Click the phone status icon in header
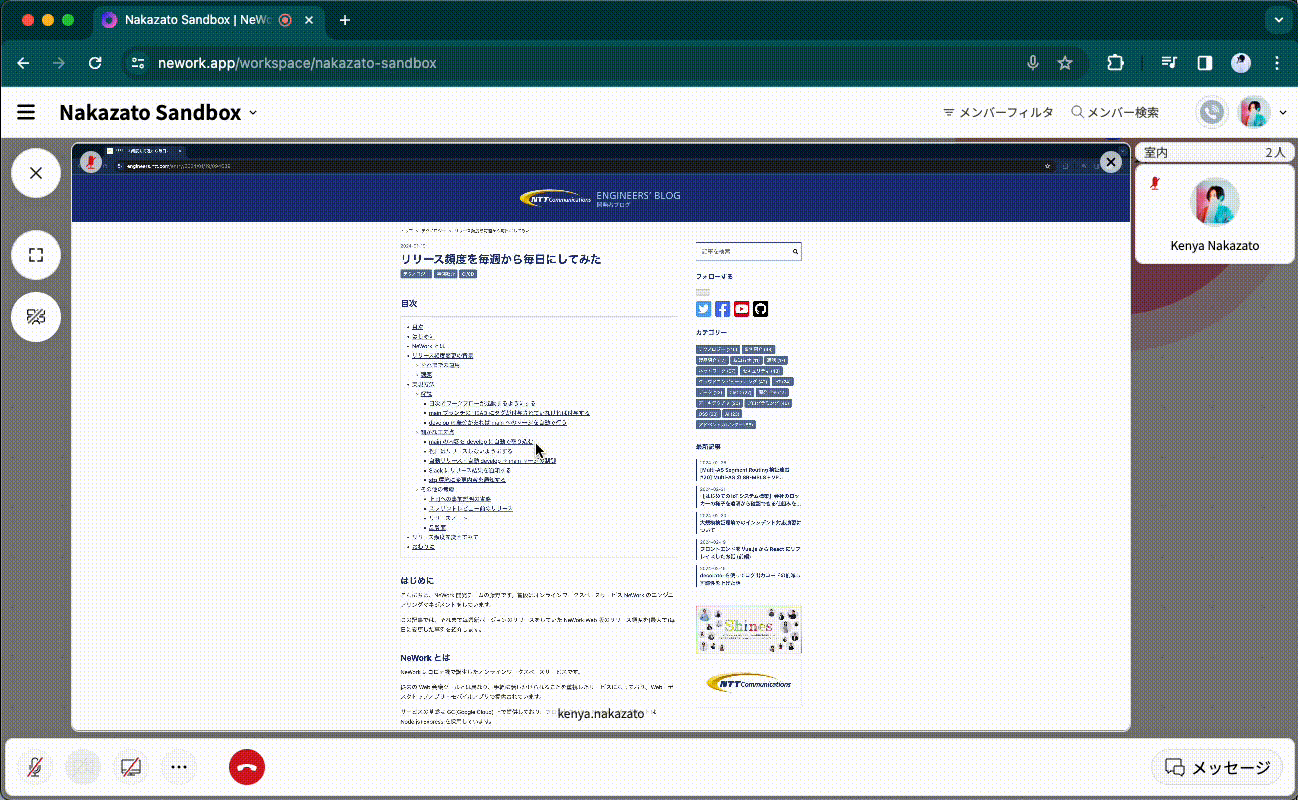 click(1212, 113)
